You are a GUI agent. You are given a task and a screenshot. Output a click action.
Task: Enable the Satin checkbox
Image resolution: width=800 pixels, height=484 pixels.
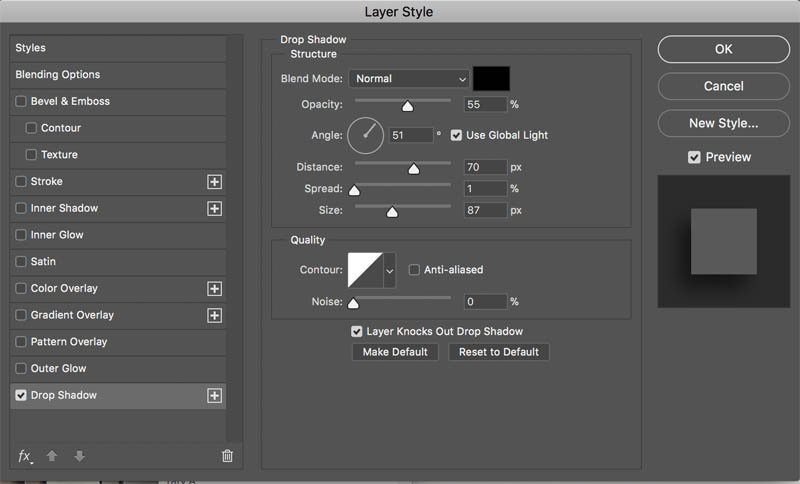click(x=21, y=261)
